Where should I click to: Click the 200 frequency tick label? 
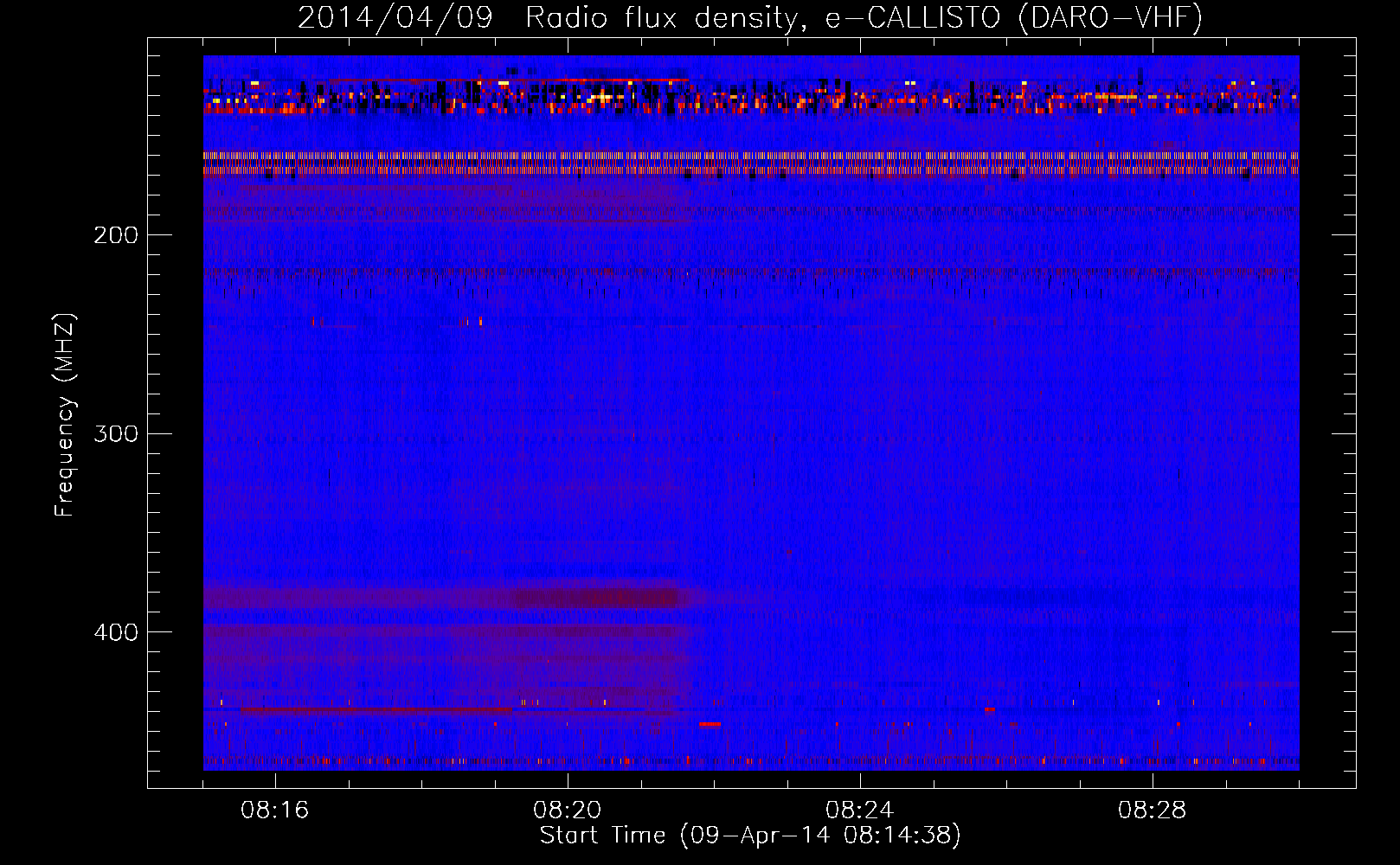[116, 235]
